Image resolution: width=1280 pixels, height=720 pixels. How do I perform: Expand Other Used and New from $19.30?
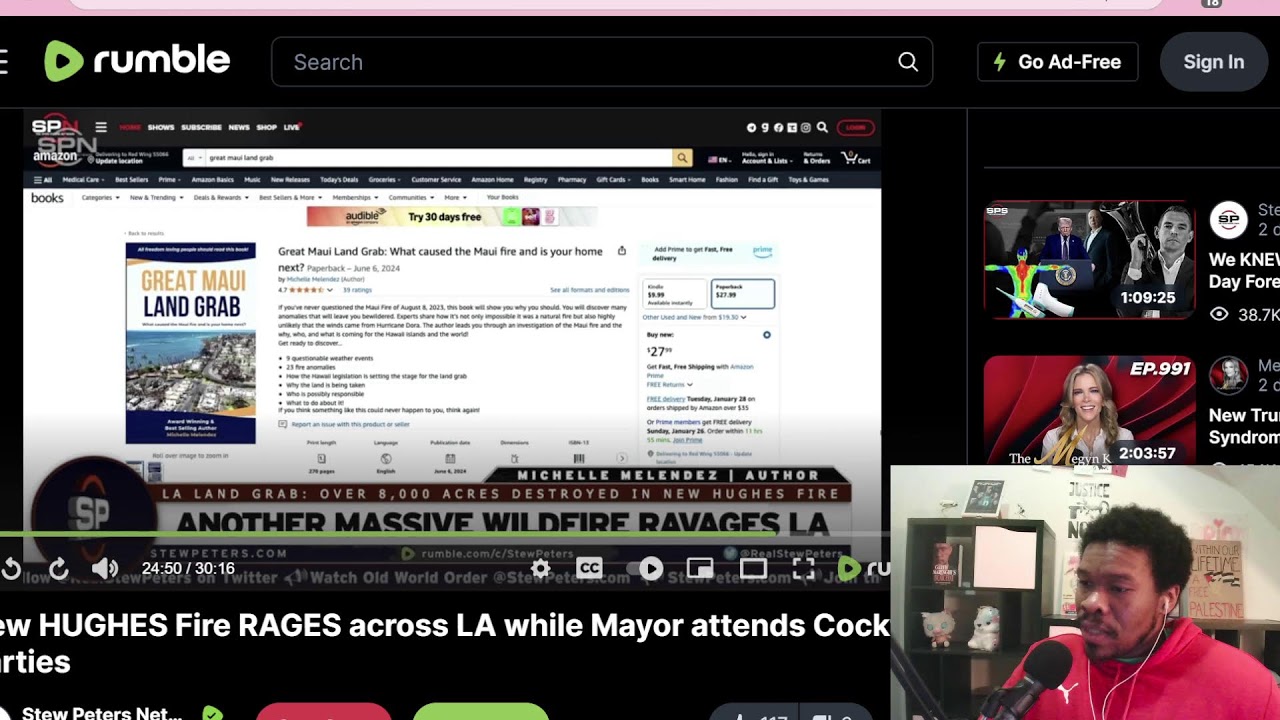tap(694, 317)
